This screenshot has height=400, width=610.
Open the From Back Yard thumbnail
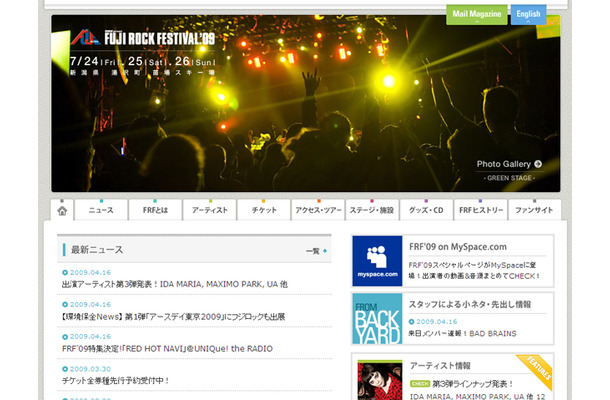click(377, 319)
